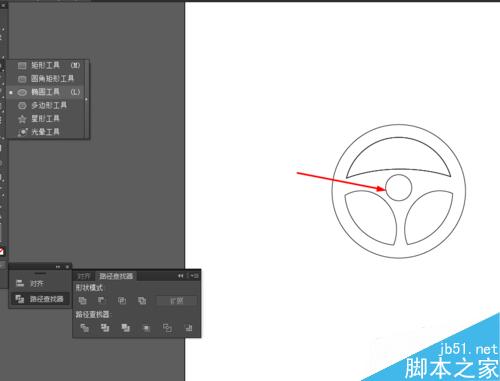
Task: Open the 对齐 (Align) panel from the dock
Action: (40, 284)
